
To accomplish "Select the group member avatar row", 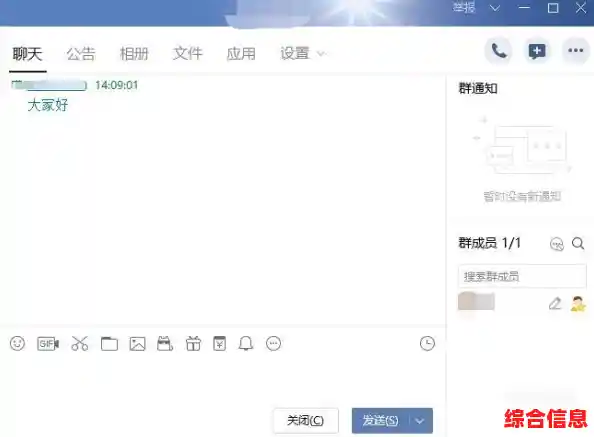I will click(x=522, y=303).
